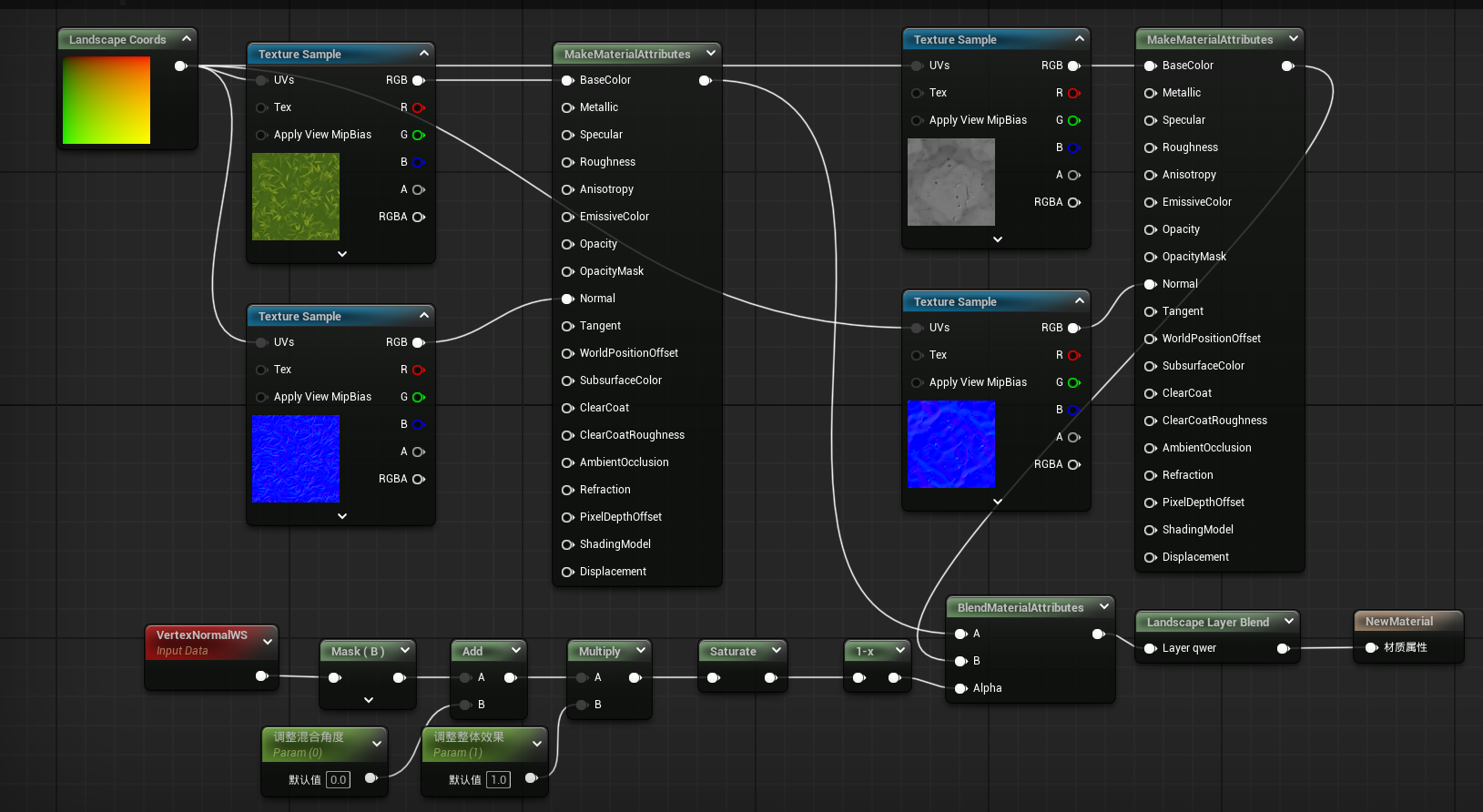
Task: Open the Landscape Layer Blend node chevron
Action: point(1289,622)
